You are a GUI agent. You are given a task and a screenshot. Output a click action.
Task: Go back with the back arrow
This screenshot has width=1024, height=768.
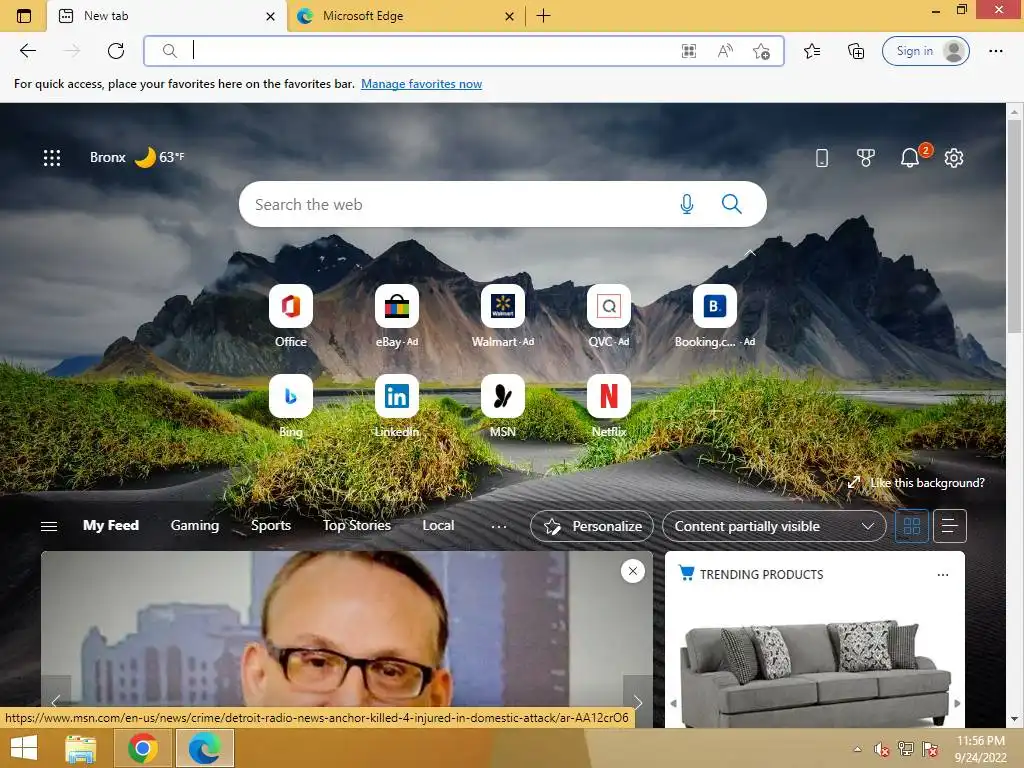(x=27, y=51)
